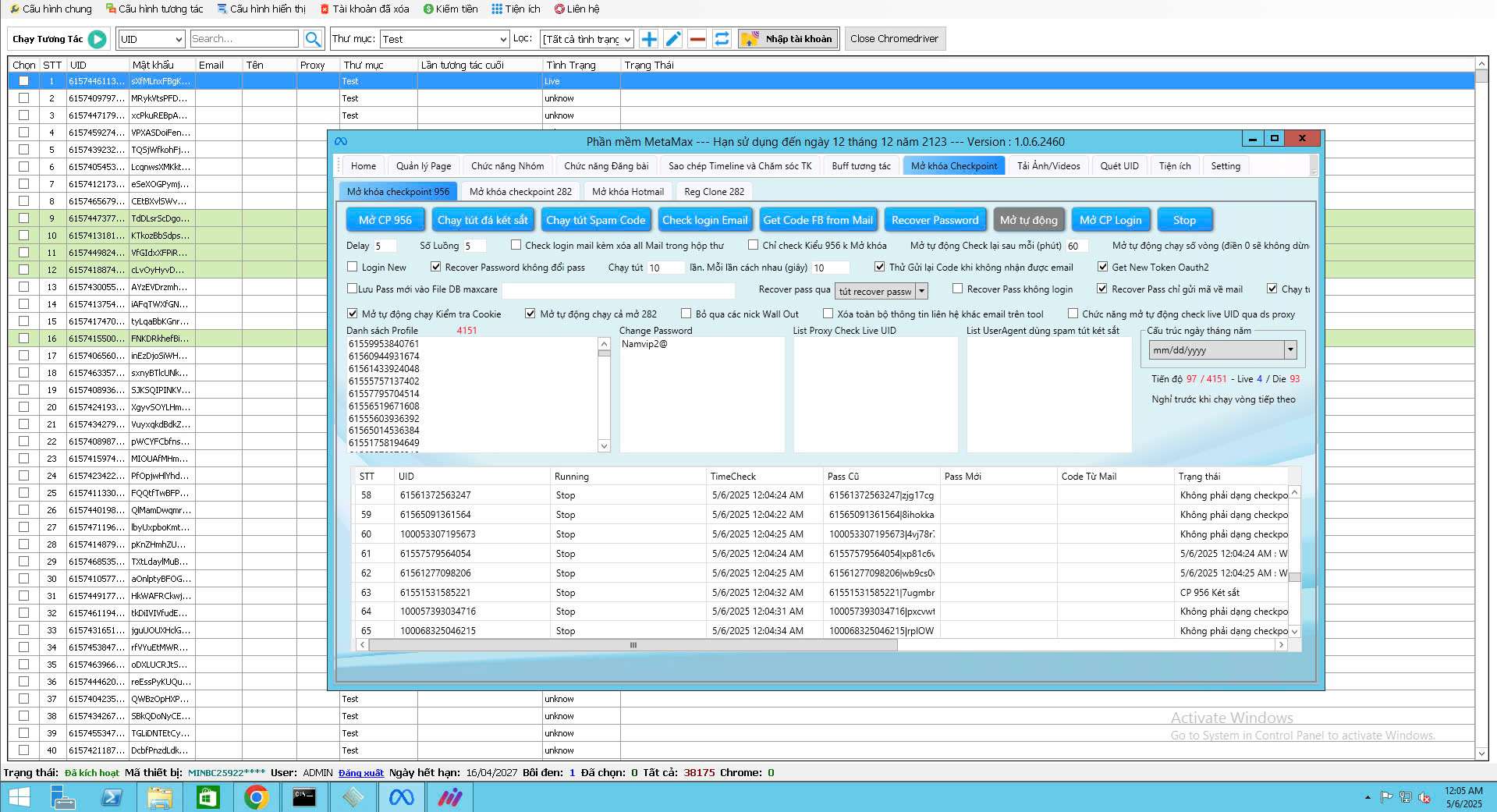Open the UID search-type dropdown
The image size is (1497, 812).
coord(151,39)
